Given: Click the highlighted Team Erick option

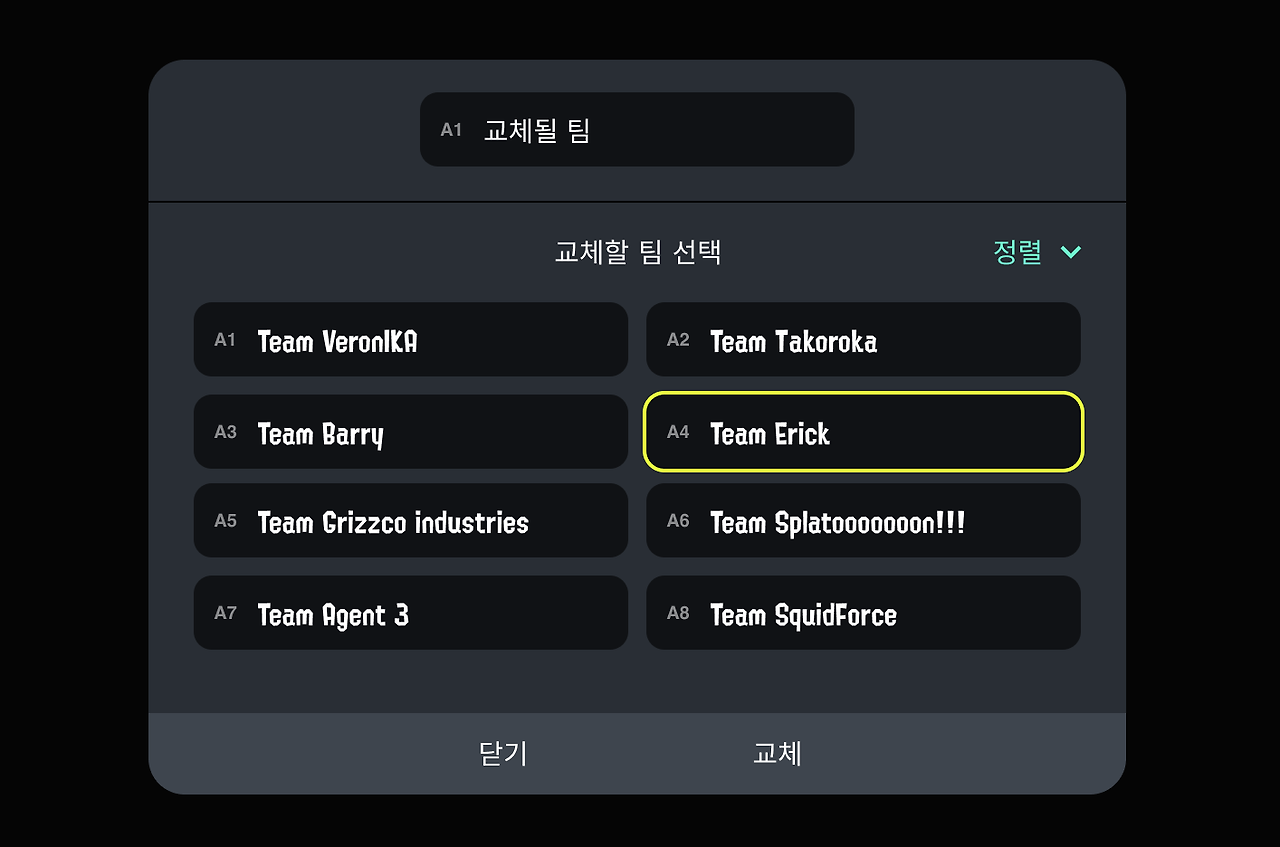Looking at the screenshot, I should (863, 432).
